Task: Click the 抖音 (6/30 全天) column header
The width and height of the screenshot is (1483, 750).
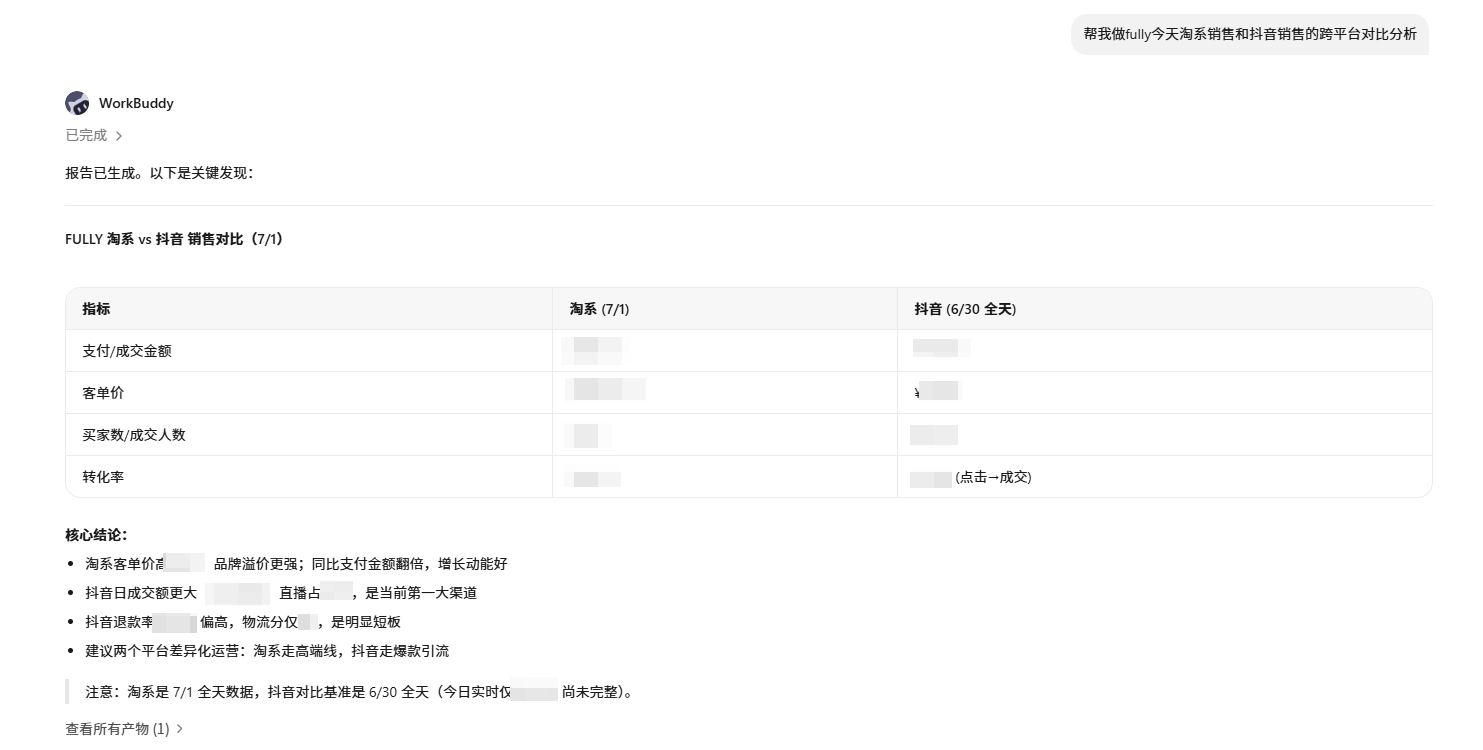Action: point(965,309)
